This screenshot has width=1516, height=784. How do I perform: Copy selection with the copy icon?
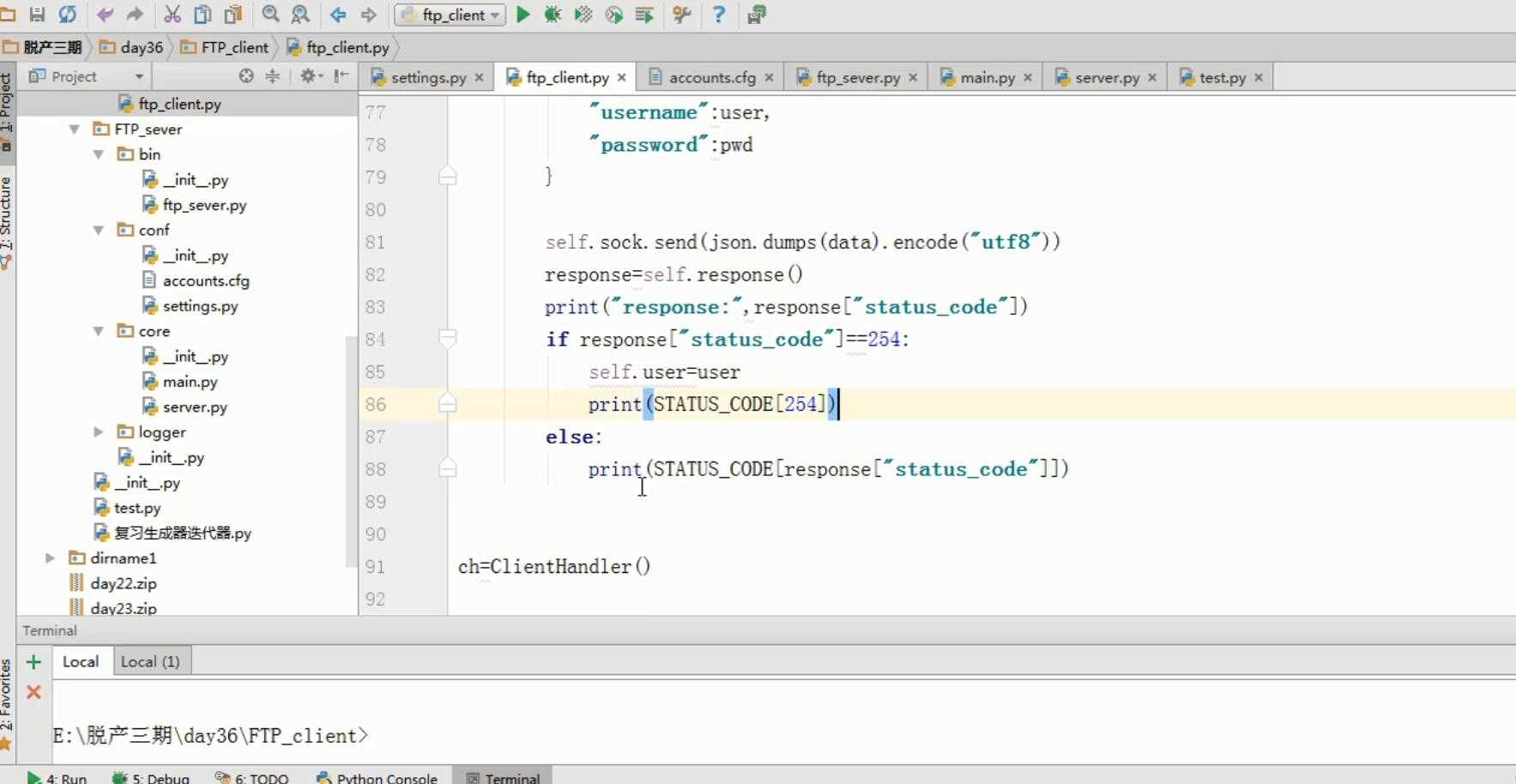click(x=202, y=15)
